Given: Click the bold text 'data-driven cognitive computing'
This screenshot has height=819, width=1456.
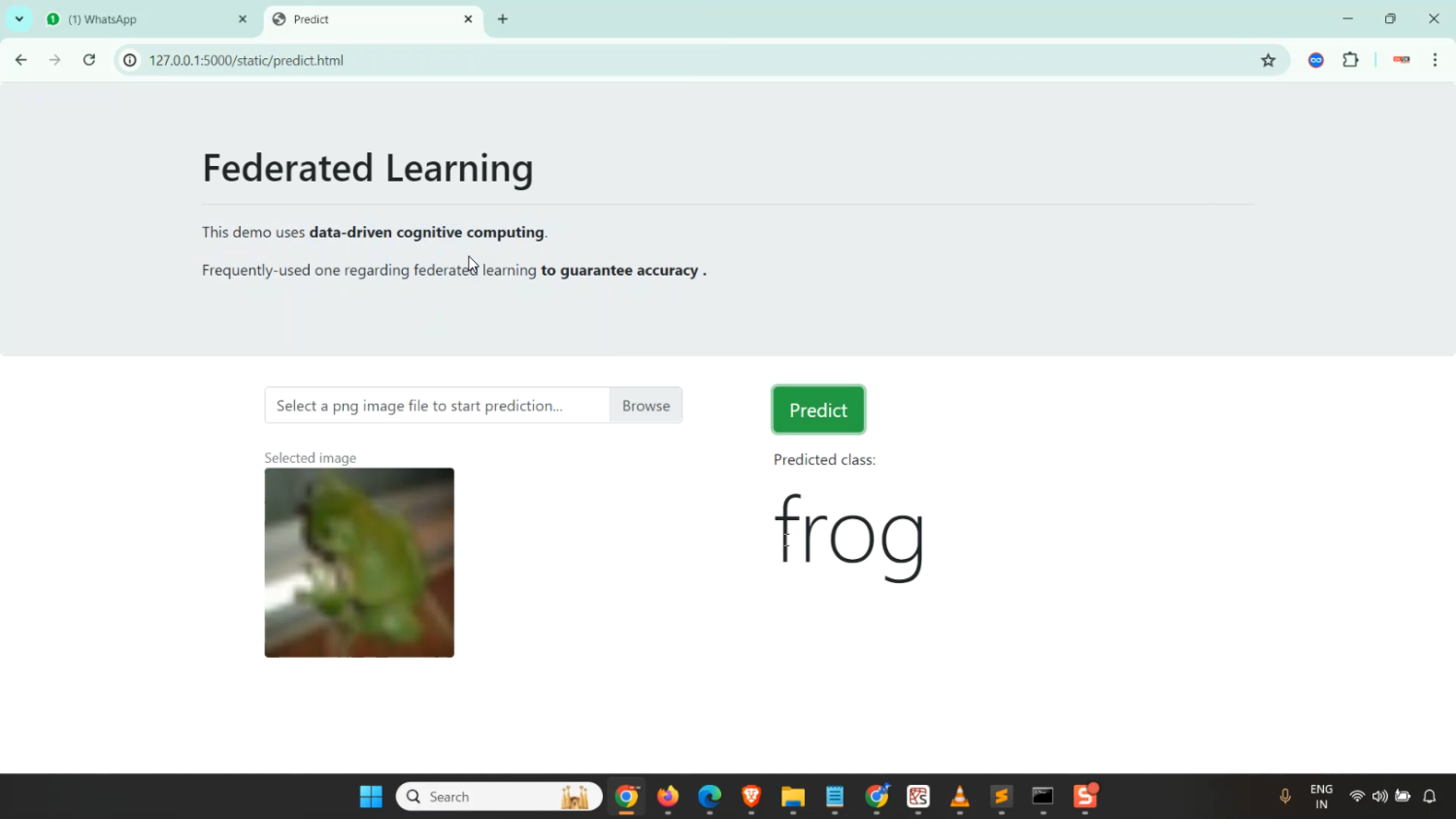Looking at the screenshot, I should (427, 232).
